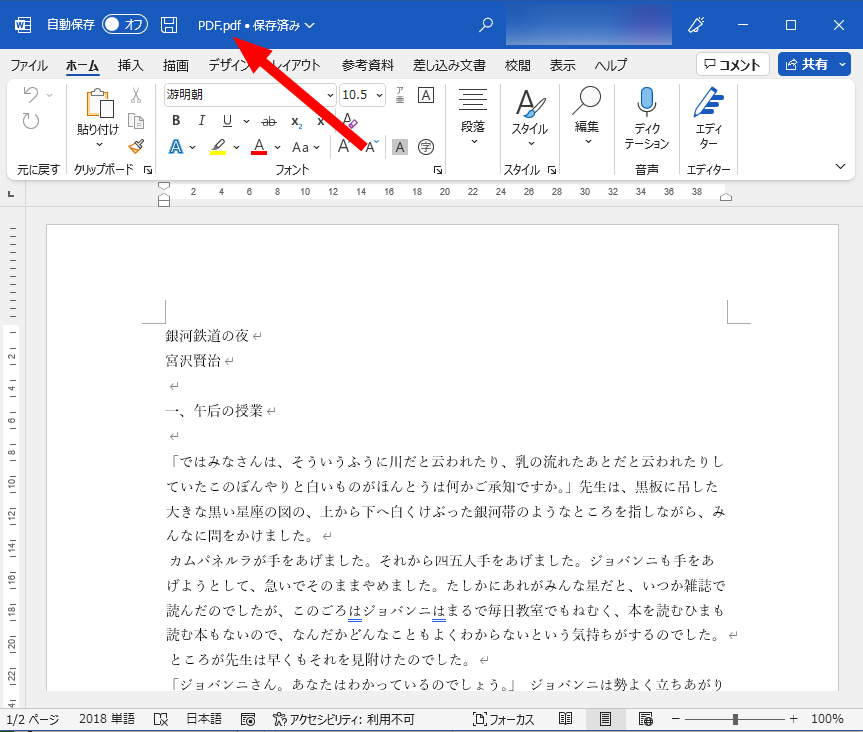Click the Copy icon

(x=135, y=121)
